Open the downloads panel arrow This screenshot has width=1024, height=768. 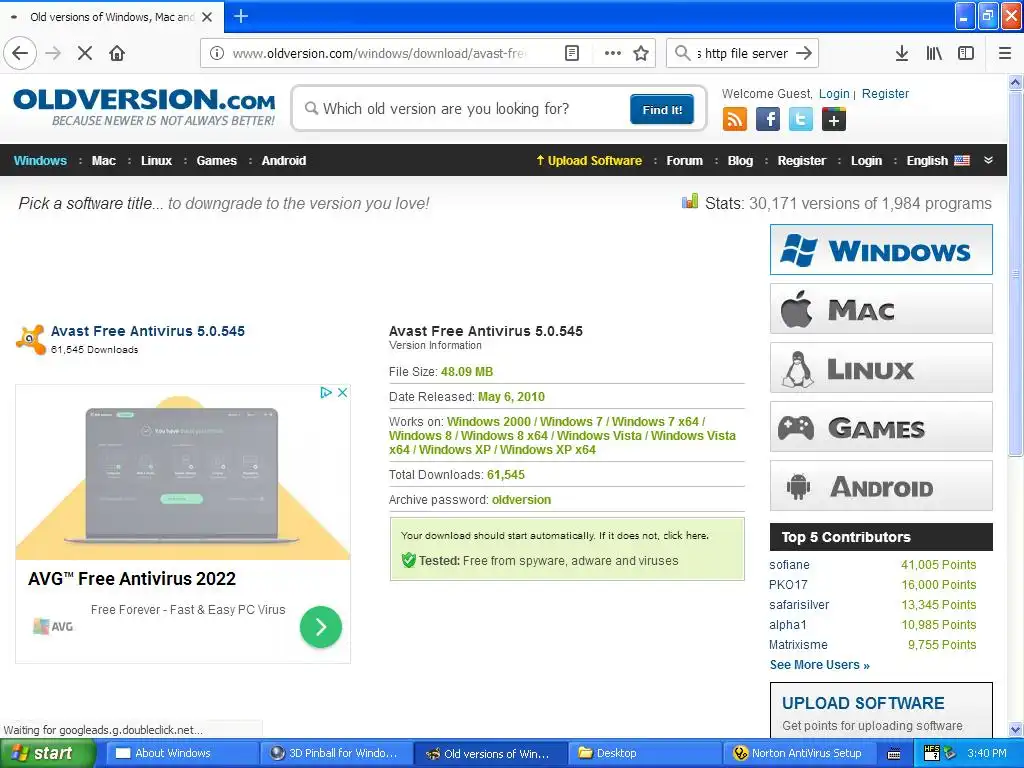tap(902, 53)
